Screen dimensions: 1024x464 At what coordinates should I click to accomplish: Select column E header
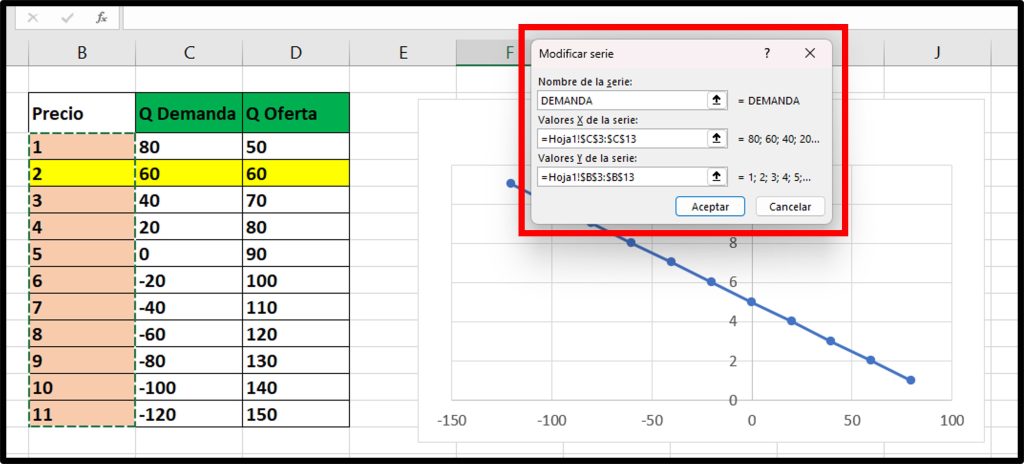click(402, 53)
